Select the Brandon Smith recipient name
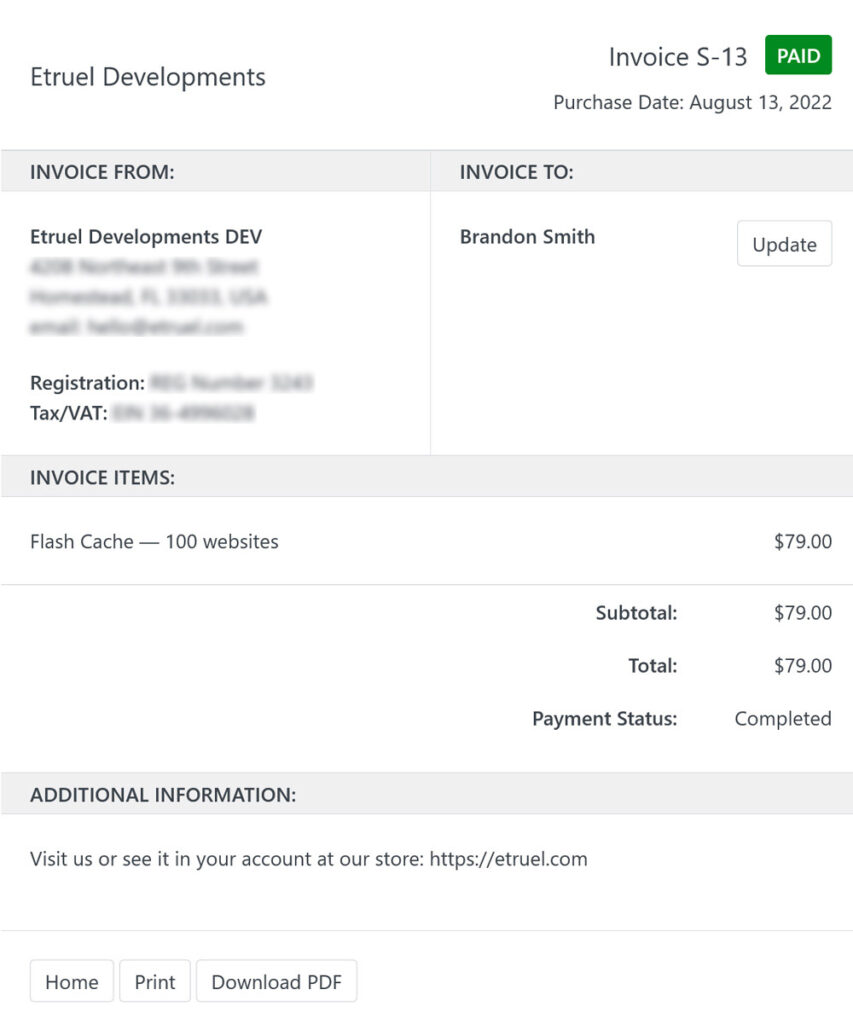 [x=527, y=237]
